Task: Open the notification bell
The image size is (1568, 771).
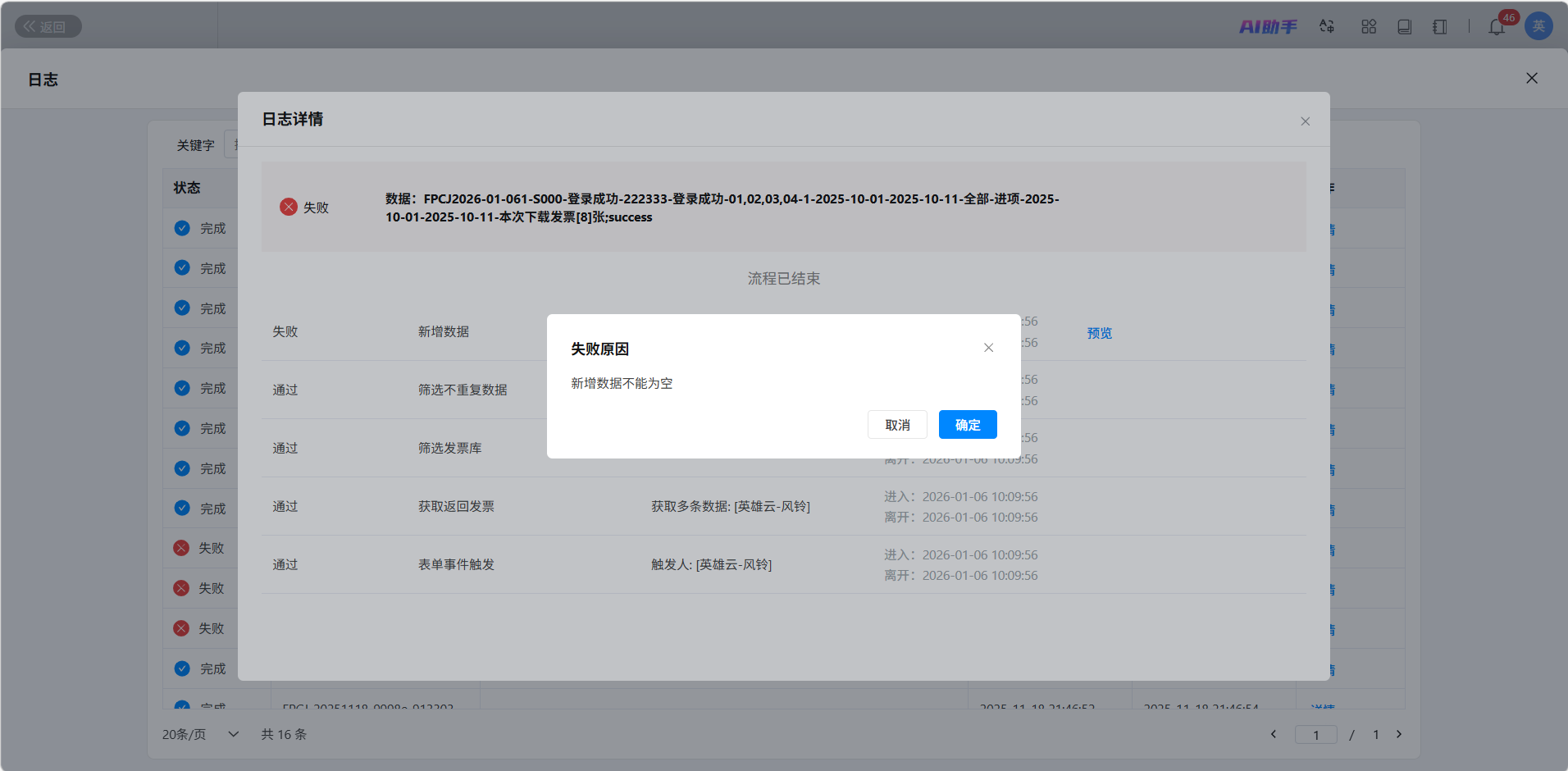Action: coord(1497,27)
